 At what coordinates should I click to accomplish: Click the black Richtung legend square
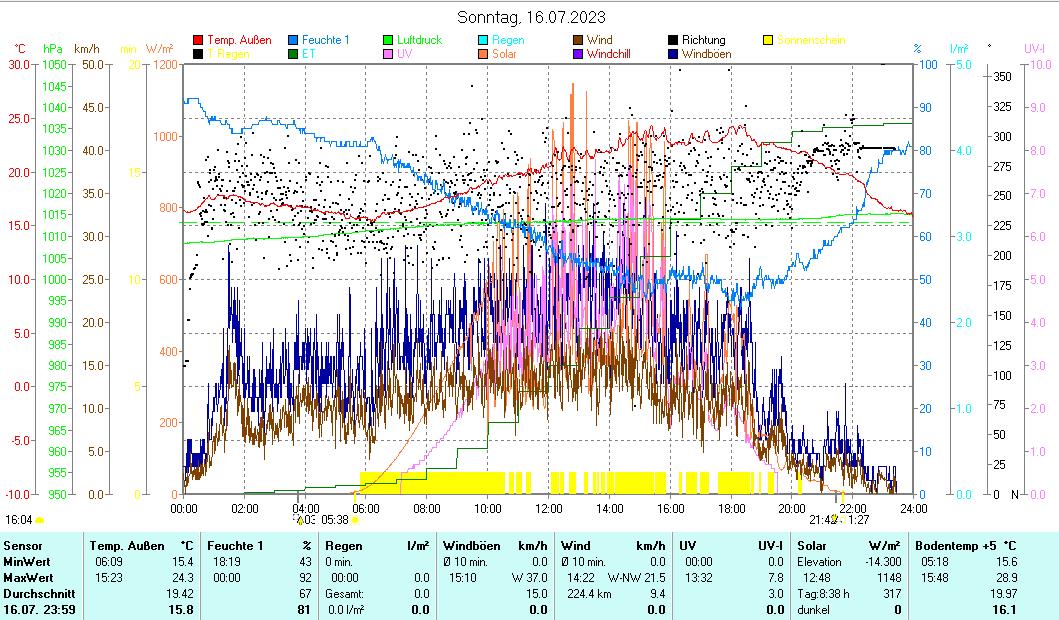point(674,40)
